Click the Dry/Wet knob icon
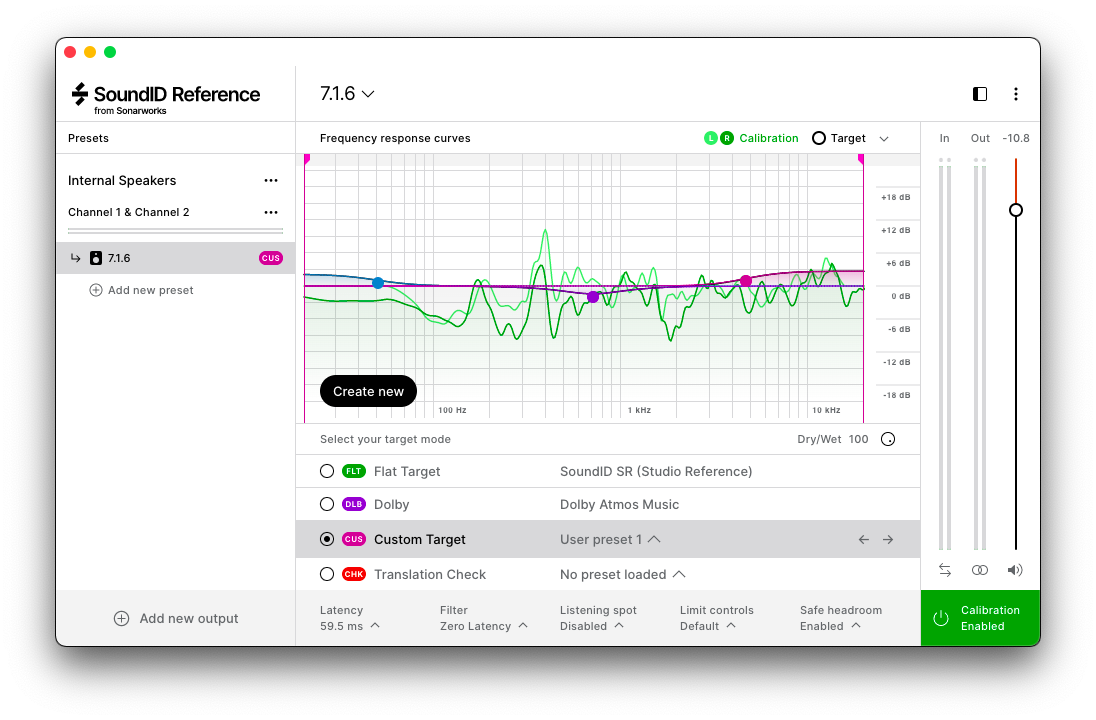This screenshot has width=1096, height=720. (x=888, y=439)
